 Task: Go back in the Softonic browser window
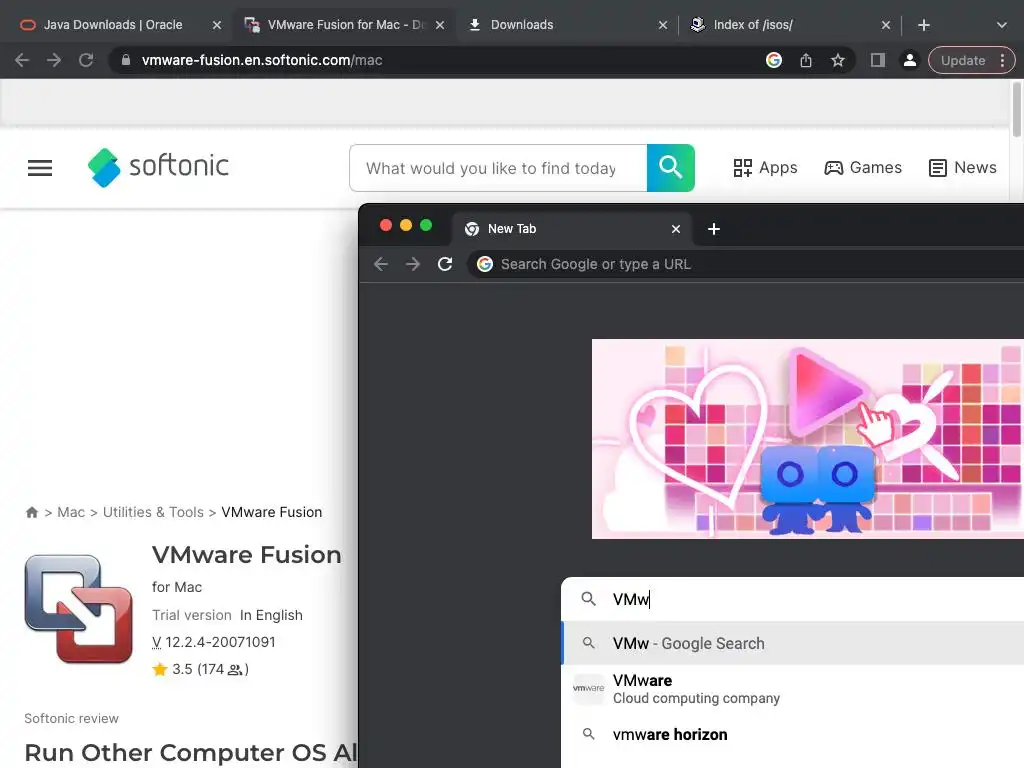(x=22, y=60)
